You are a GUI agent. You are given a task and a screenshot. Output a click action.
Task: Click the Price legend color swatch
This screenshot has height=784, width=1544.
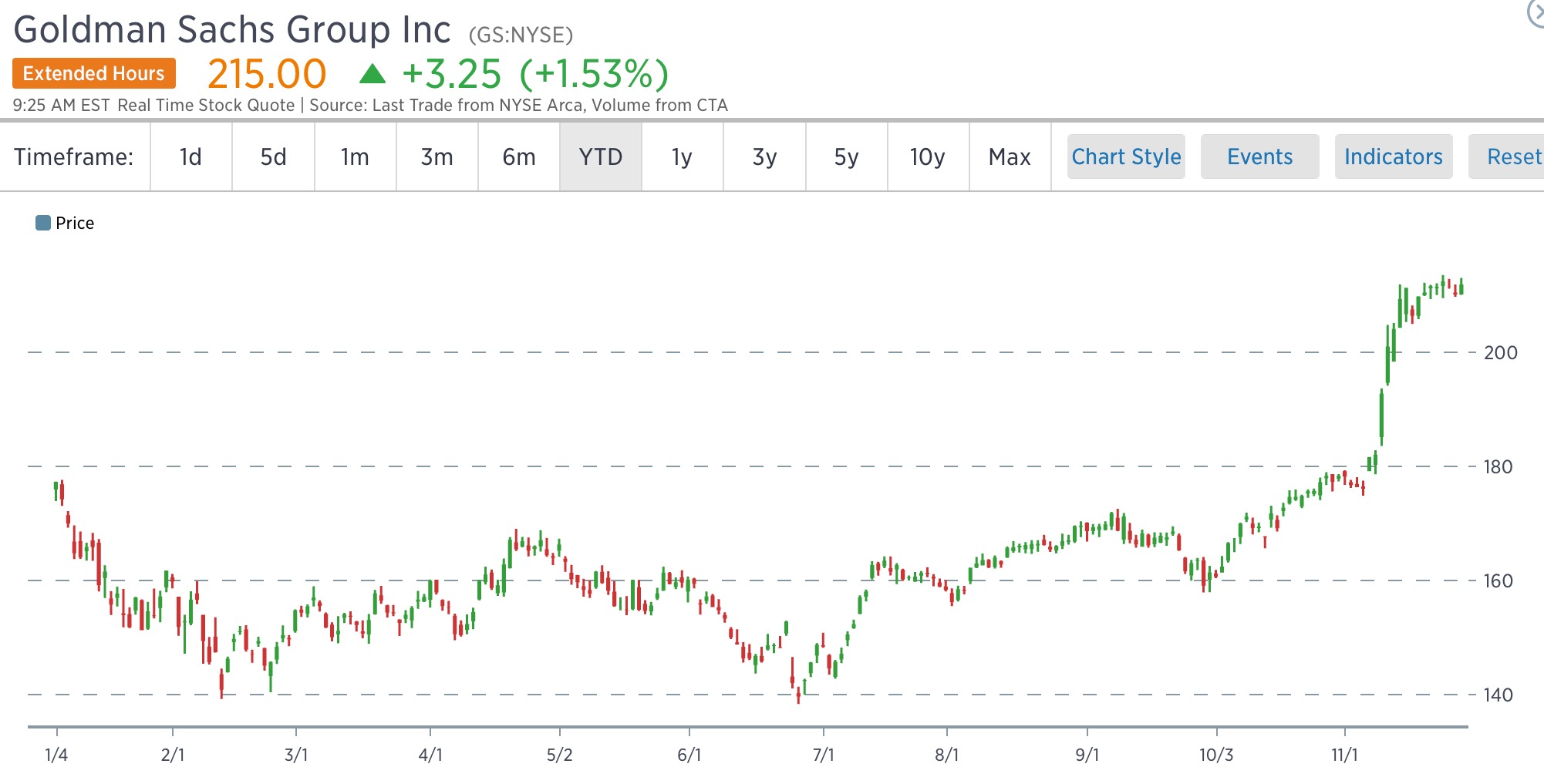[x=43, y=223]
